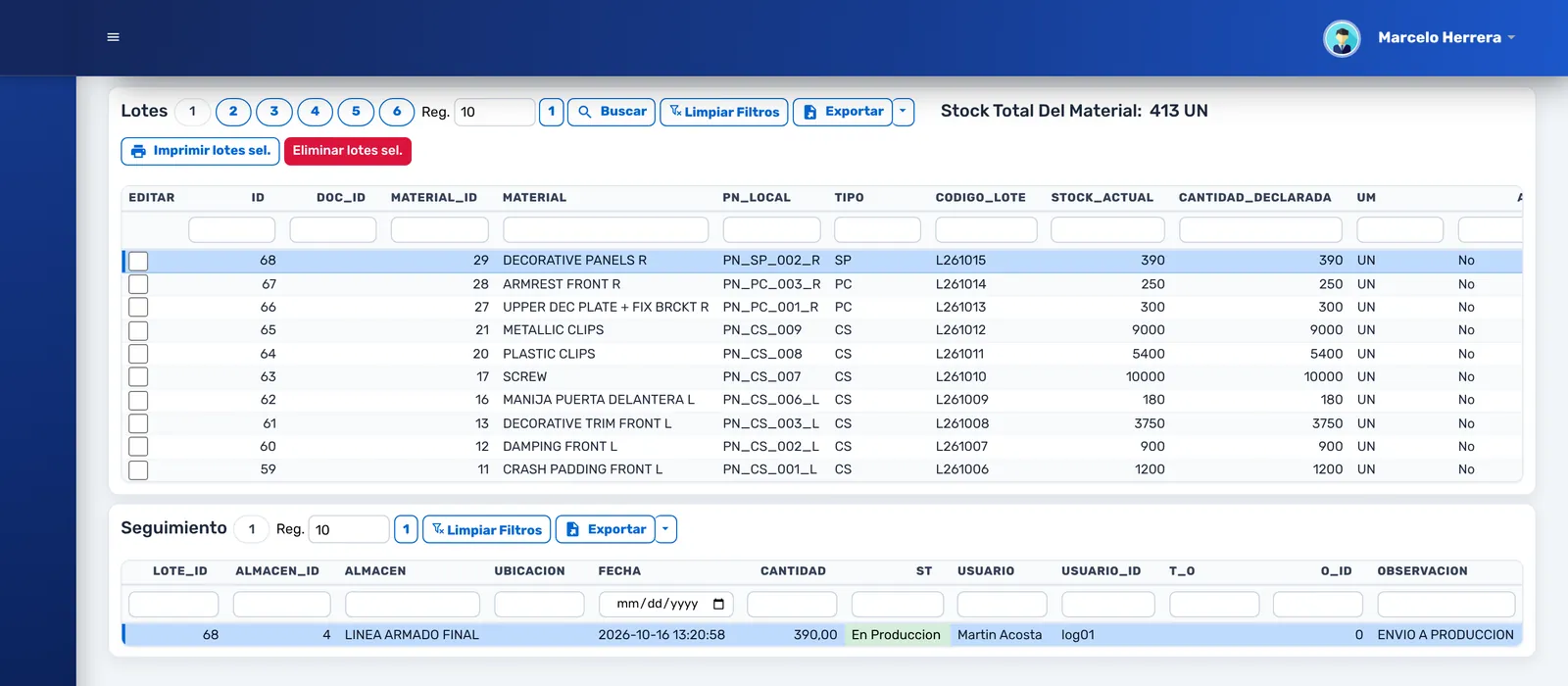Sort by the STOCK_ACTUAL column header
The image size is (1568, 686).
pos(1102,198)
